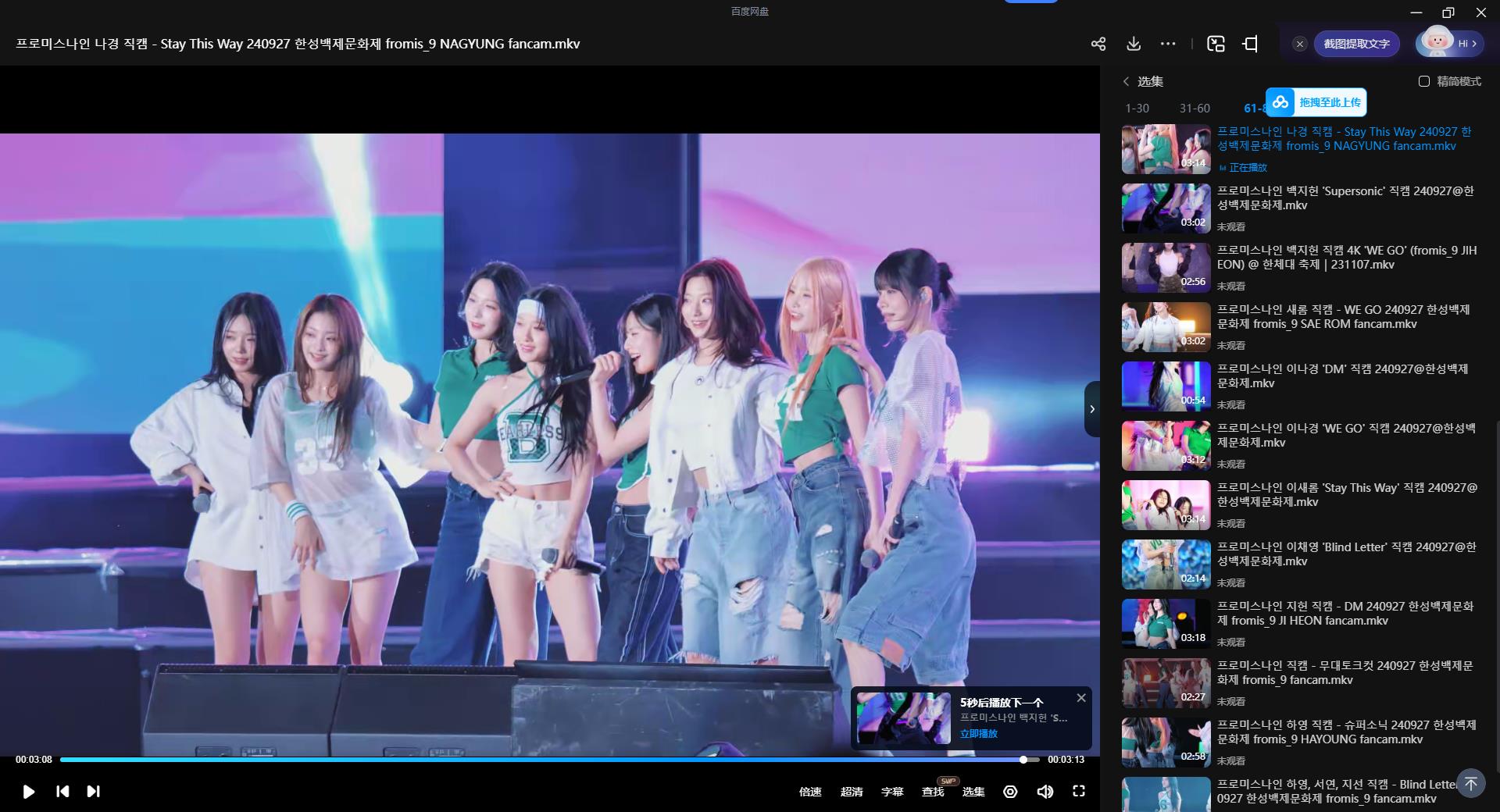Open the more options menu
The image size is (1500, 812).
pyautogui.click(x=1168, y=44)
